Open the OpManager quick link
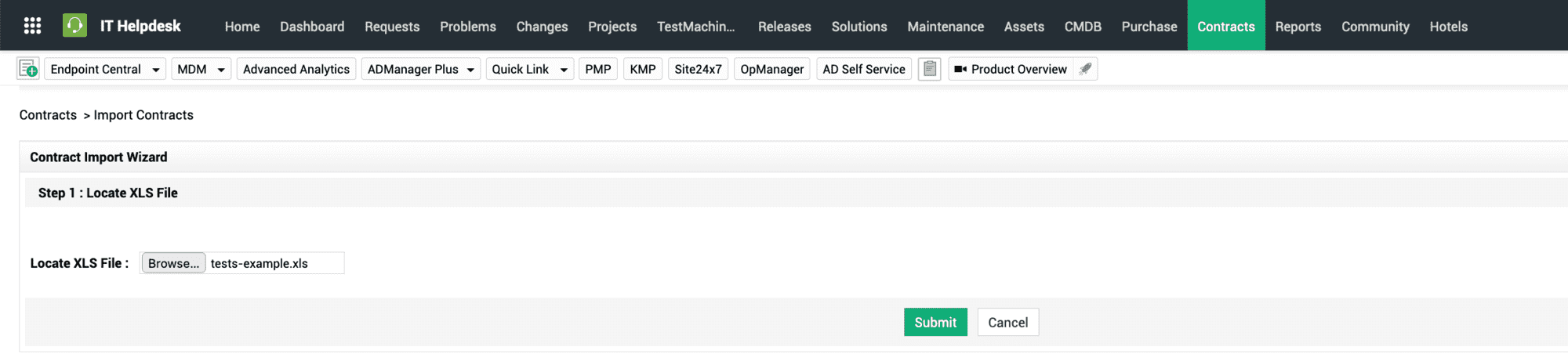The height and width of the screenshot is (354, 1568). tap(772, 69)
